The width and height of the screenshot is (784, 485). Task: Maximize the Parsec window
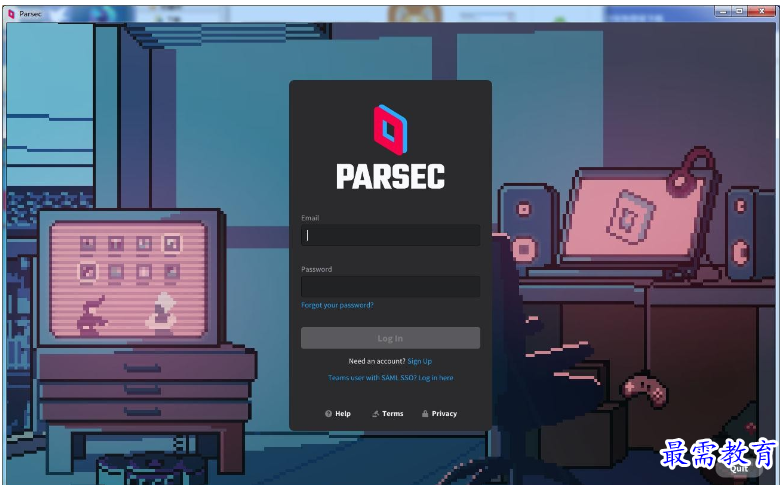point(740,11)
